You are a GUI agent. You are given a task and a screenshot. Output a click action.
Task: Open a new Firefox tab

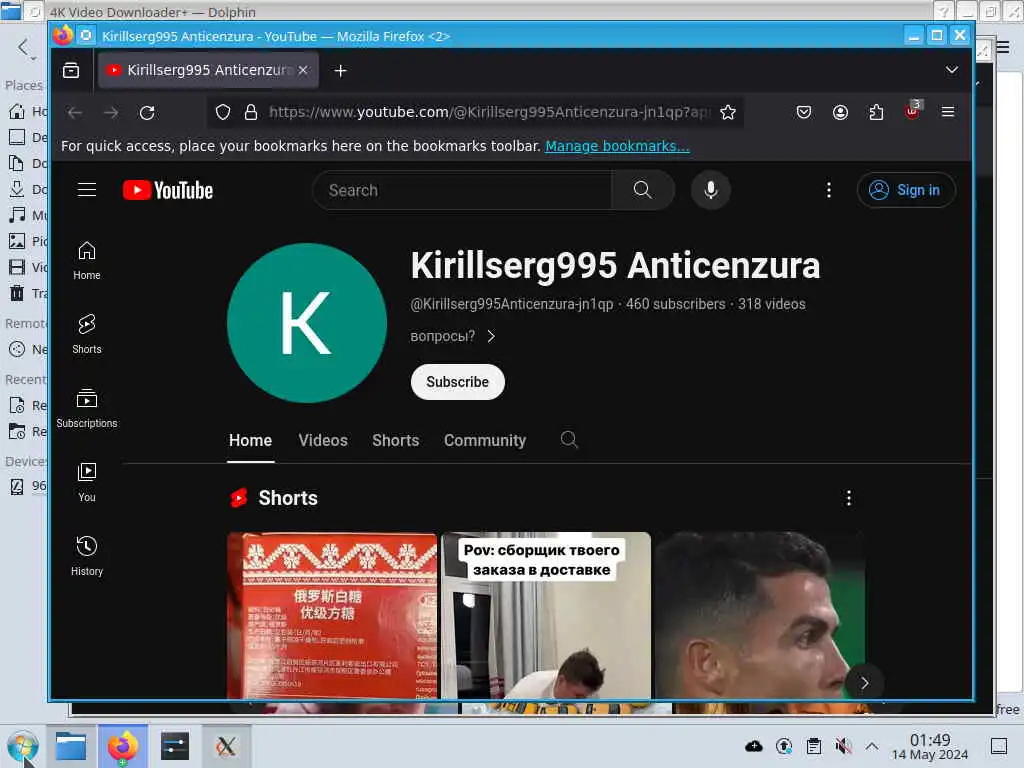pos(340,71)
